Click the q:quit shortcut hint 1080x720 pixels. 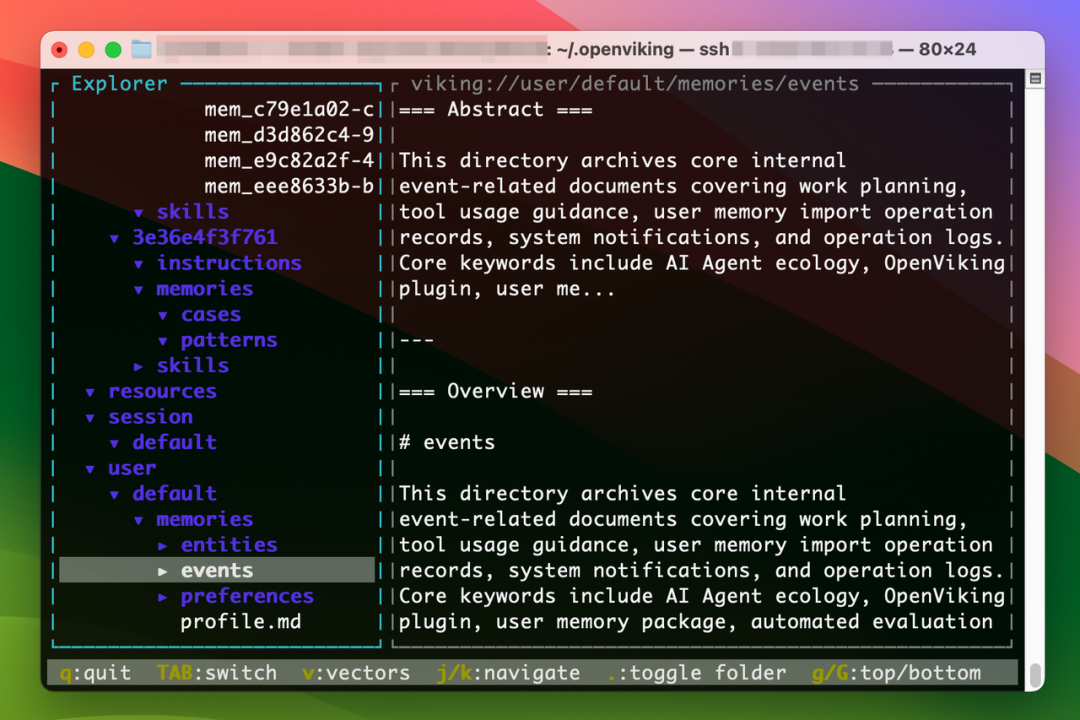click(x=95, y=673)
